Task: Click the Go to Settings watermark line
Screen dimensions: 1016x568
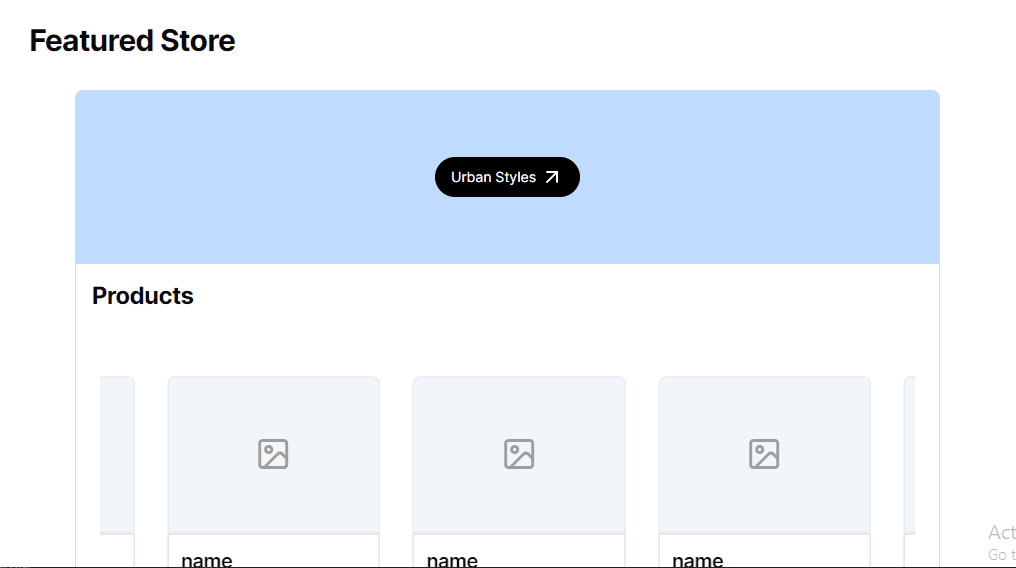Action: [x=1001, y=554]
